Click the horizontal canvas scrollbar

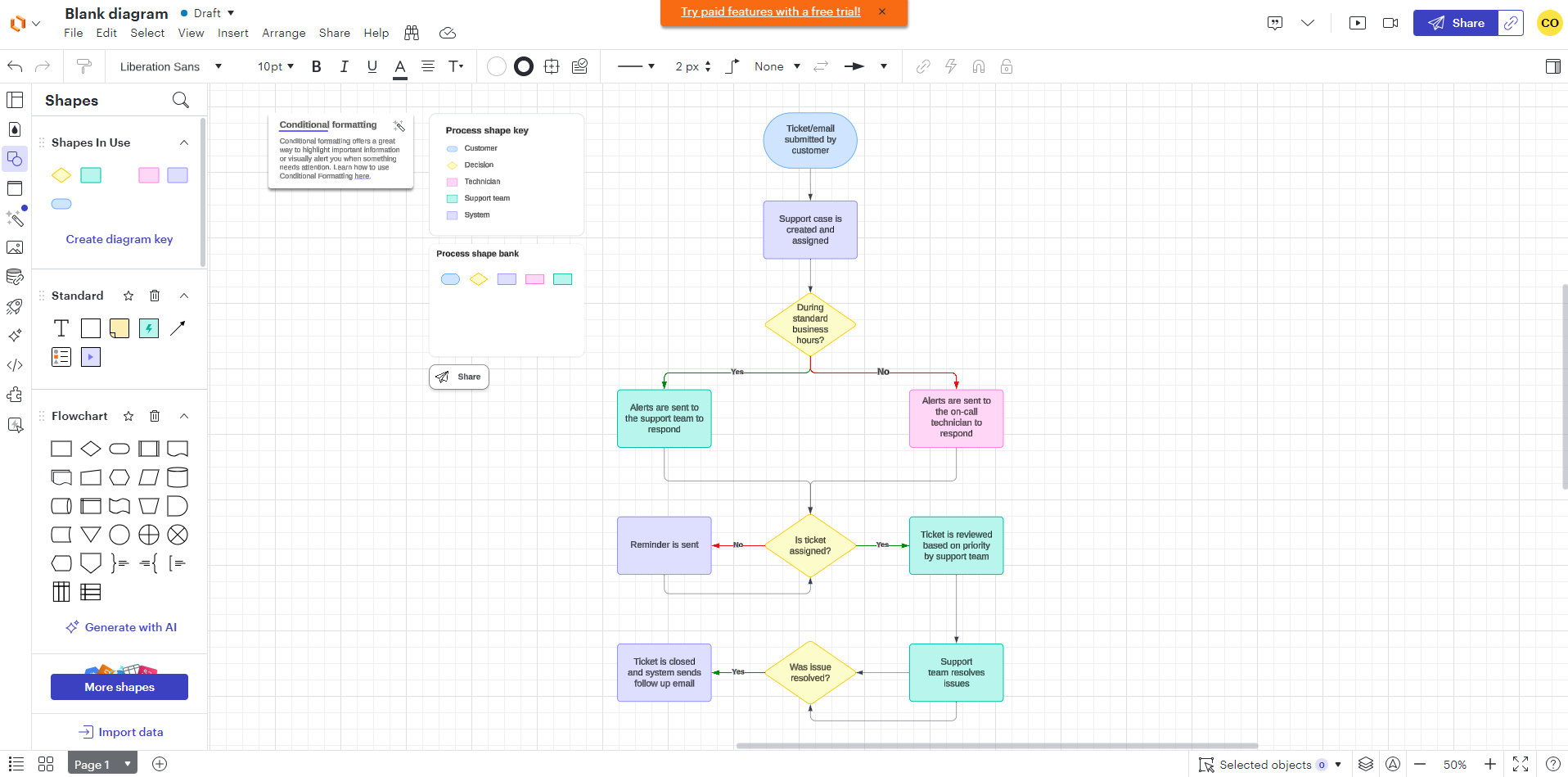click(997, 745)
